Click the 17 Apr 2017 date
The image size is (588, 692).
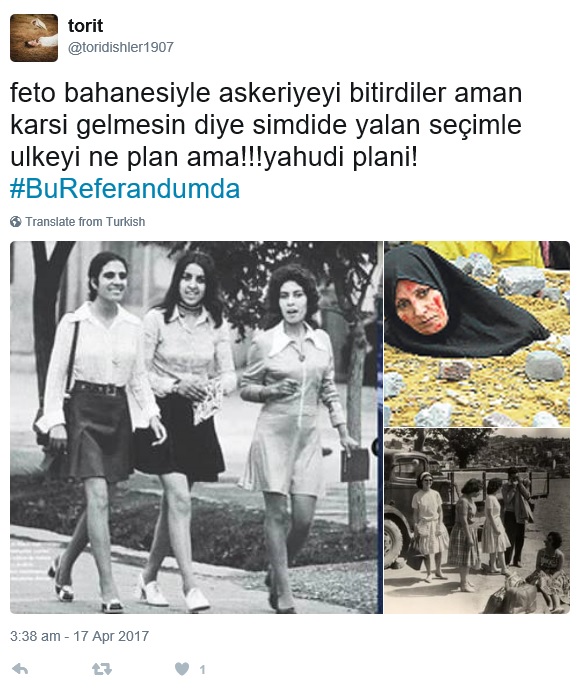pos(111,636)
